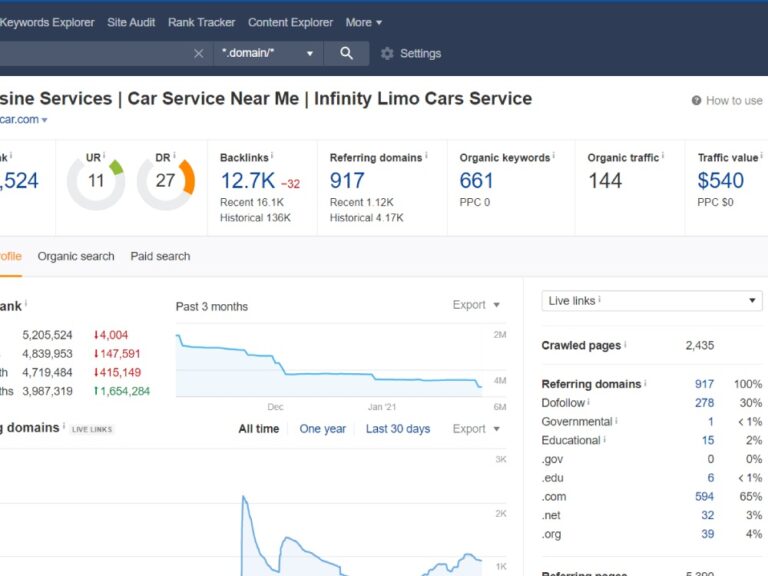Click Organic keywords value 661
Image resolution: width=768 pixels, height=576 pixels.
pos(476,181)
